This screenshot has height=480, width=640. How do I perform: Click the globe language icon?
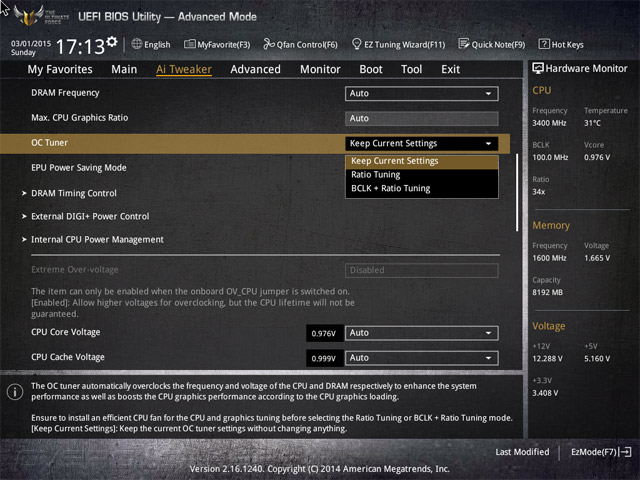point(137,44)
